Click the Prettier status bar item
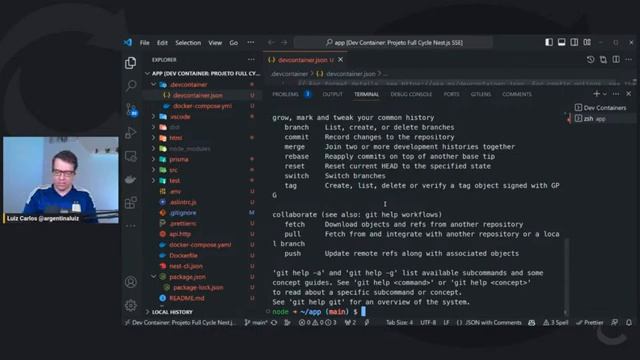 coord(589,322)
